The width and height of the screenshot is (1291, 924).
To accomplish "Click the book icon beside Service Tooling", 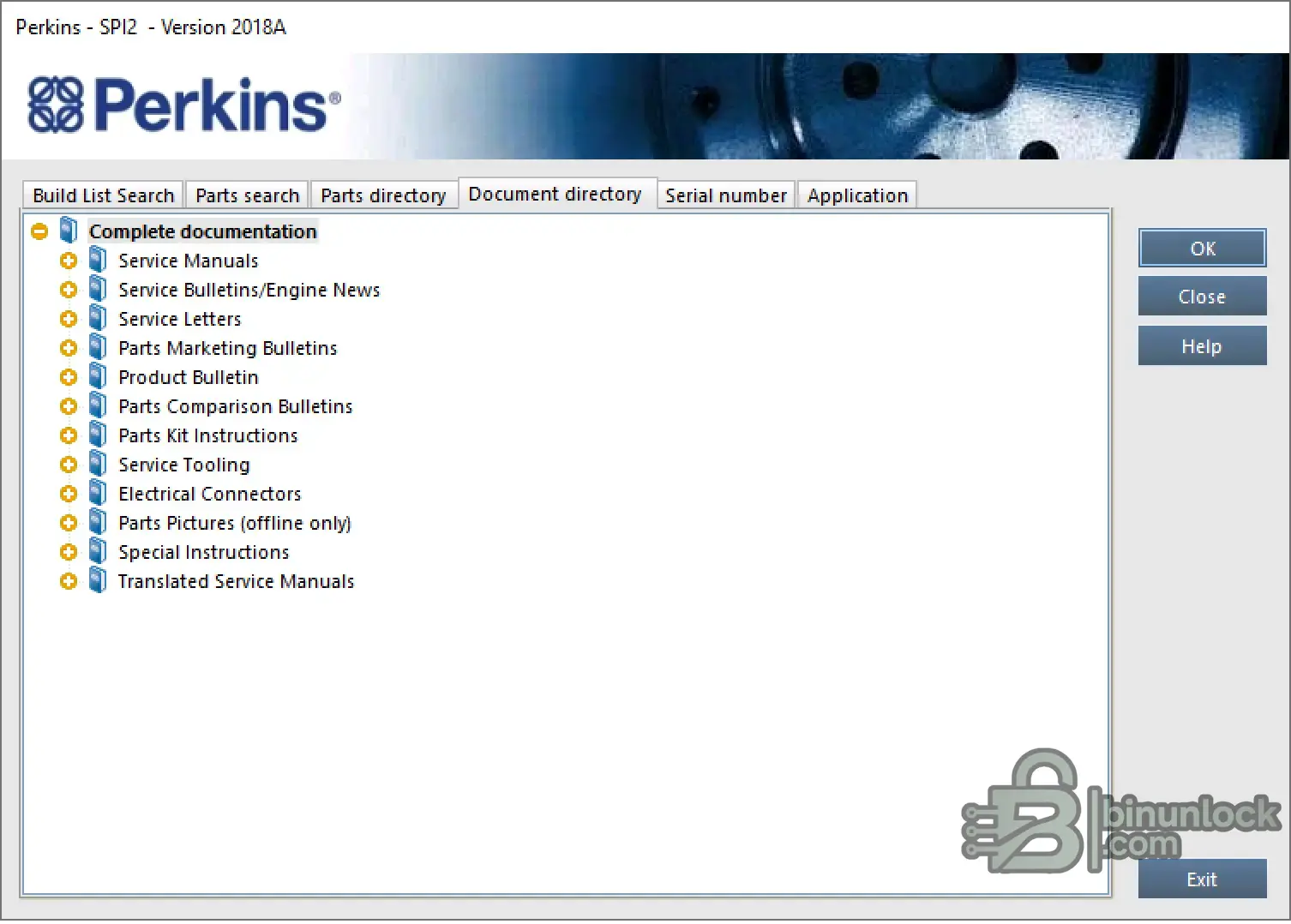I will click(x=98, y=464).
